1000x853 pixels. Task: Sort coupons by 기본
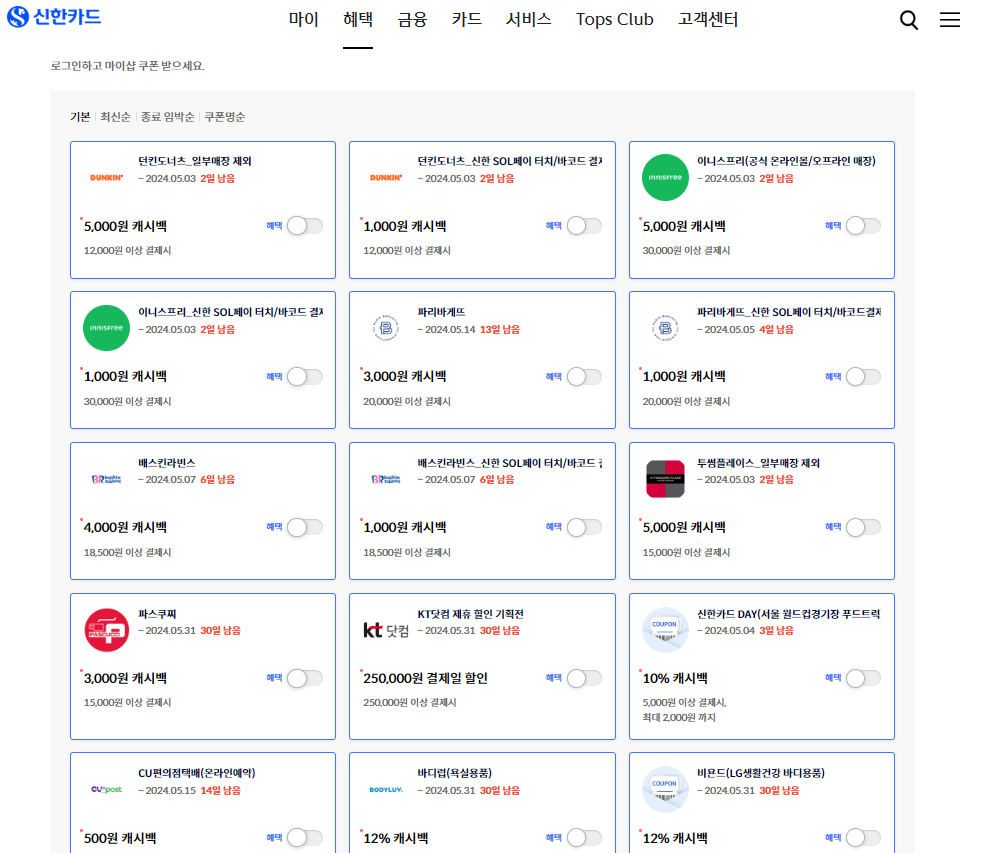(x=80, y=117)
